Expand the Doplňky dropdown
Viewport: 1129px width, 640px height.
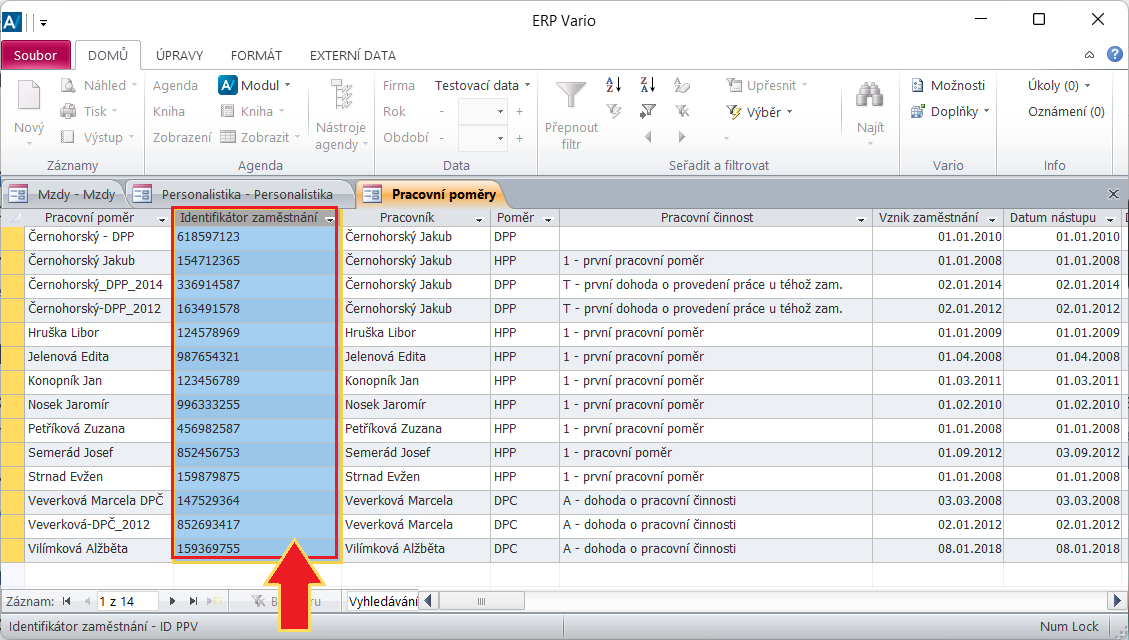pyautogui.click(x=950, y=112)
